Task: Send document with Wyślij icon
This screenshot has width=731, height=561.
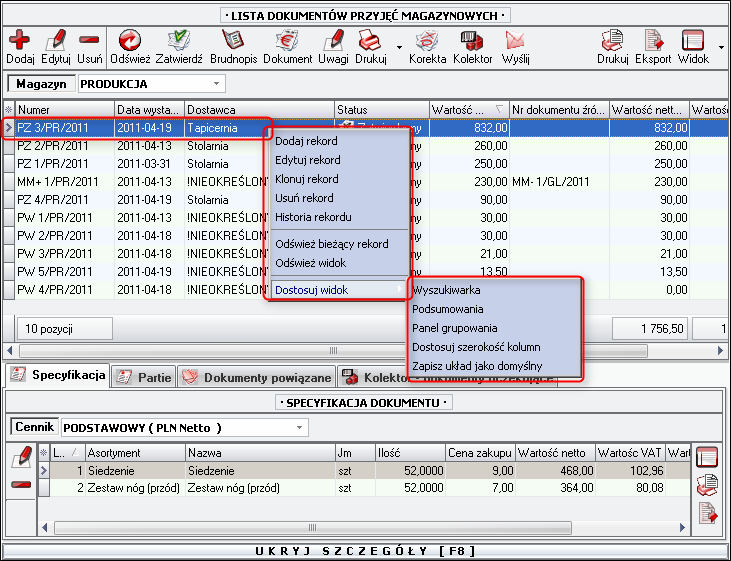Action: pyautogui.click(x=516, y=41)
